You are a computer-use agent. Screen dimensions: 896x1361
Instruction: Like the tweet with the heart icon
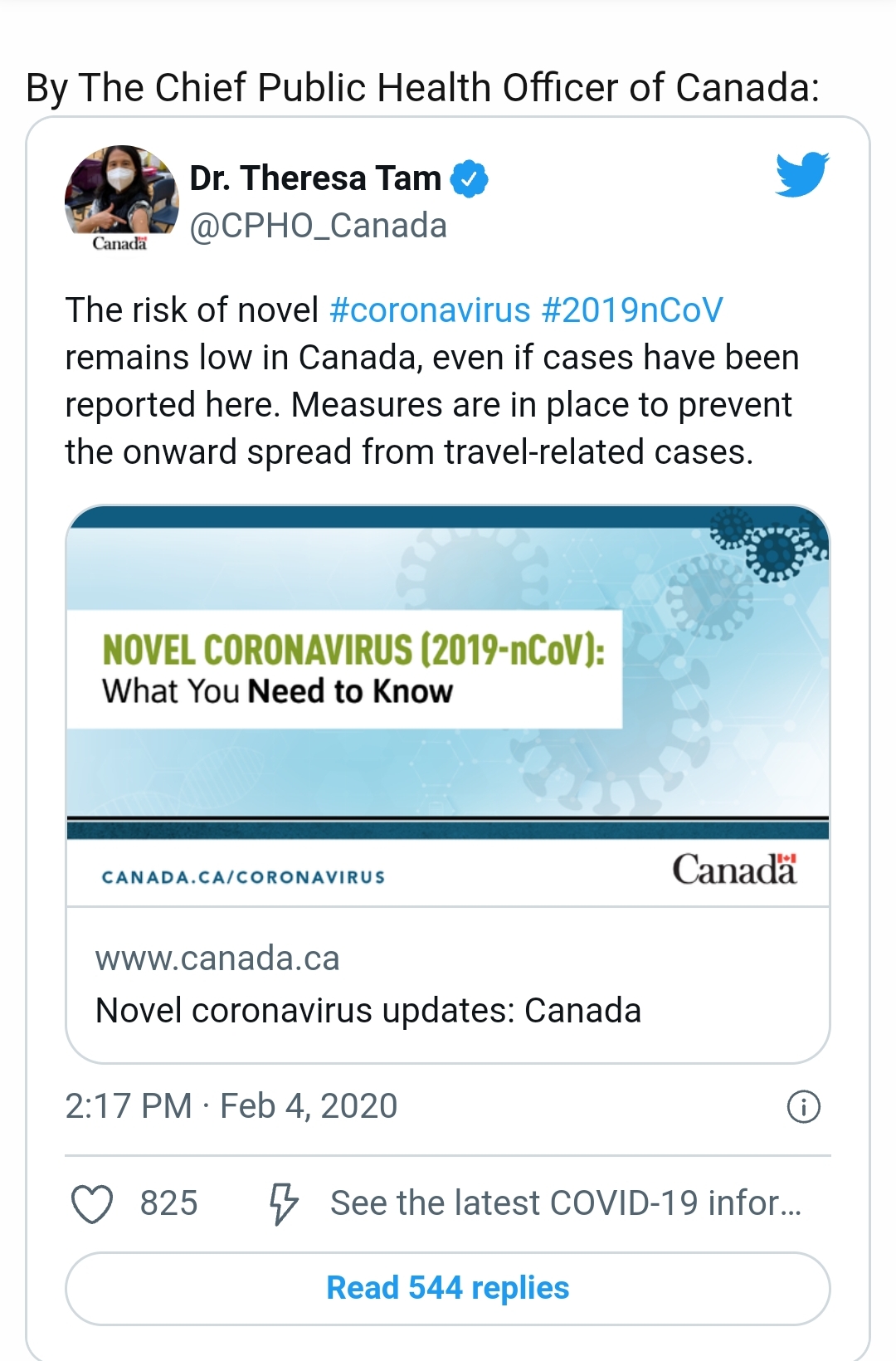(x=92, y=1204)
